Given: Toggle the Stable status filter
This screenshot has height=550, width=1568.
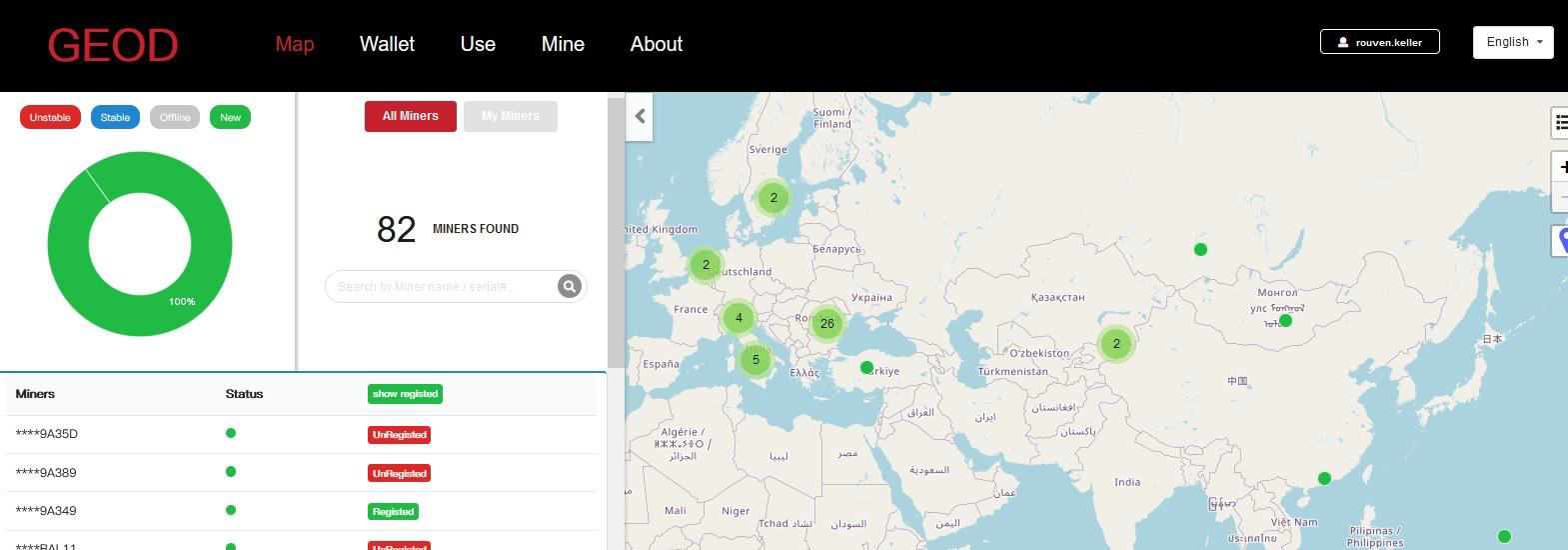Looking at the screenshot, I should (115, 117).
